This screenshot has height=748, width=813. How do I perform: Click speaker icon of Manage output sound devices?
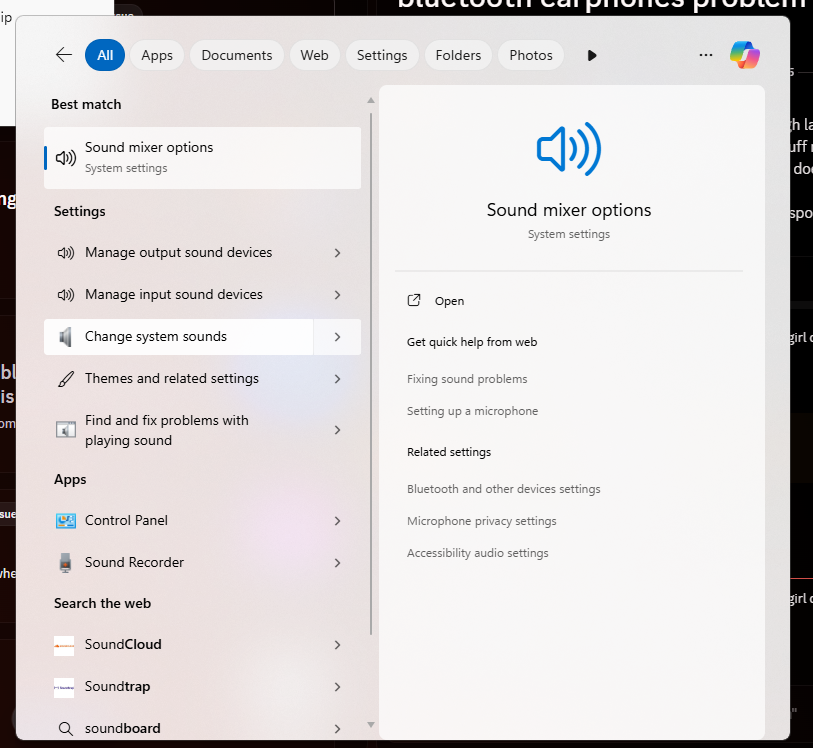click(66, 253)
